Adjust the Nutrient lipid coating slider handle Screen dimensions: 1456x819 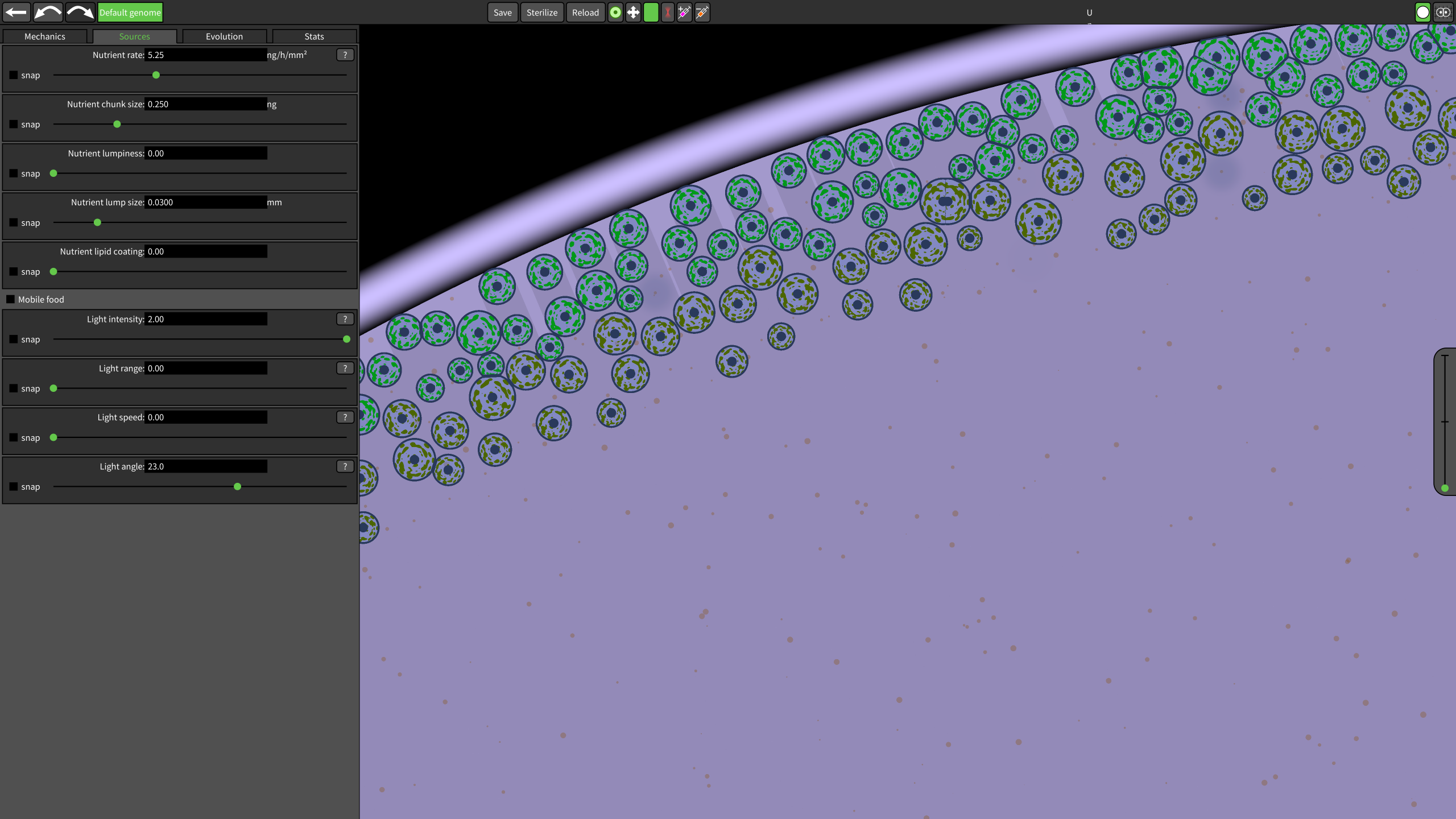(x=53, y=271)
